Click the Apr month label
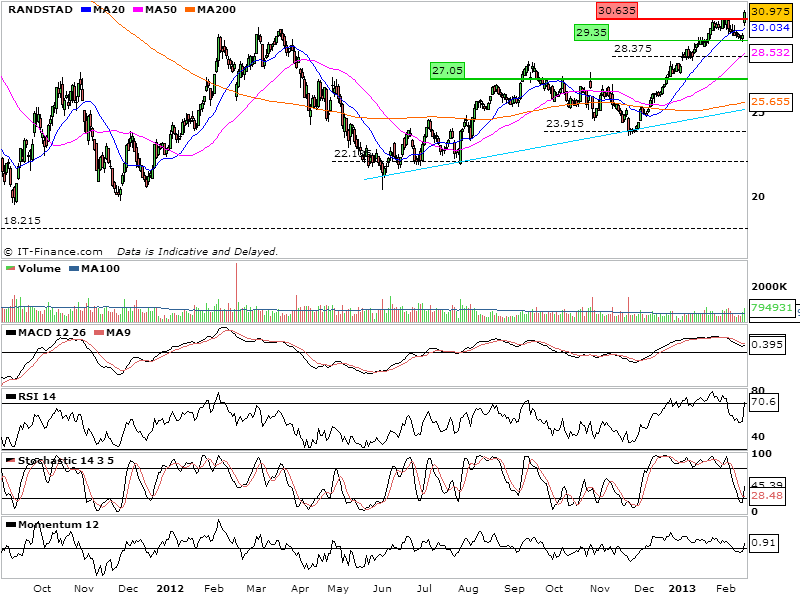The image size is (800, 600). [x=300, y=589]
